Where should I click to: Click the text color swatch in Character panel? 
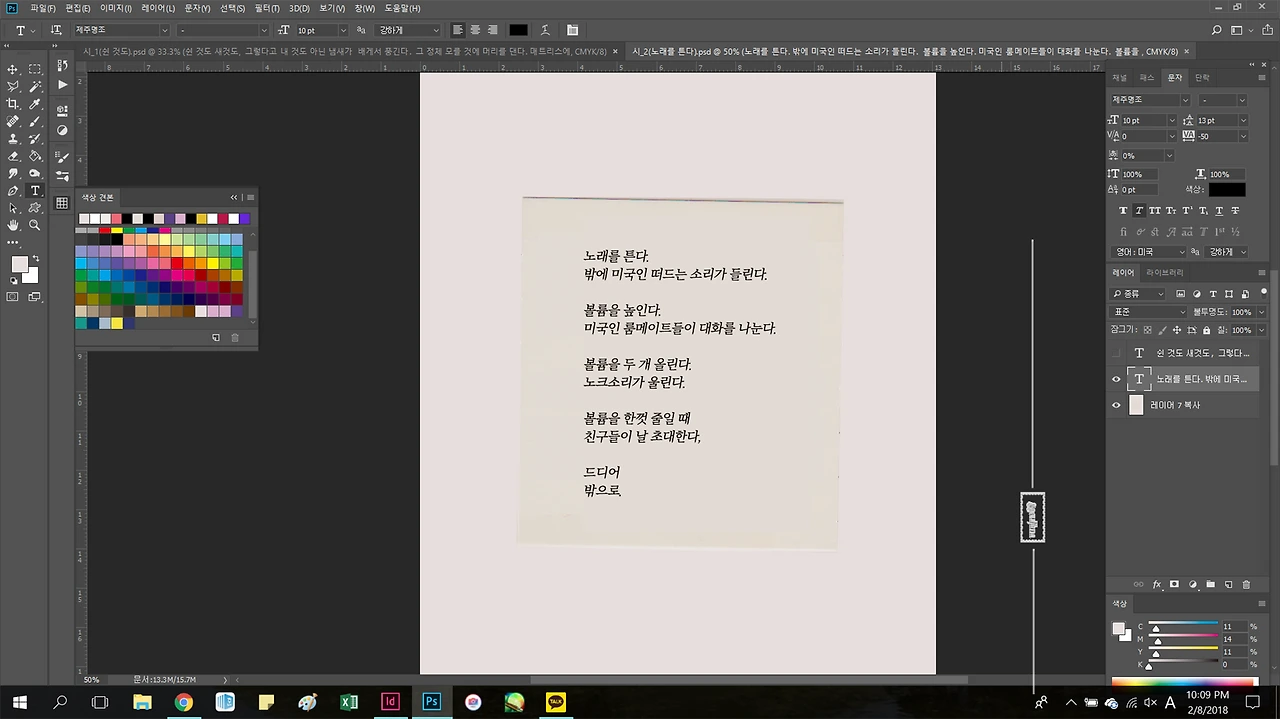[1227, 189]
